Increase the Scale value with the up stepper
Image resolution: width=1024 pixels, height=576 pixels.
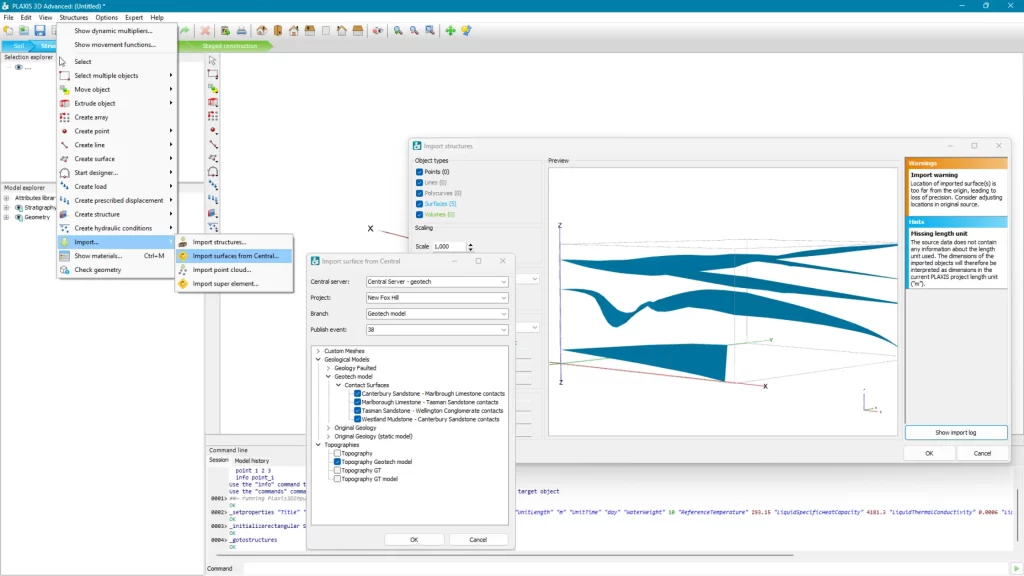[x=471, y=243]
